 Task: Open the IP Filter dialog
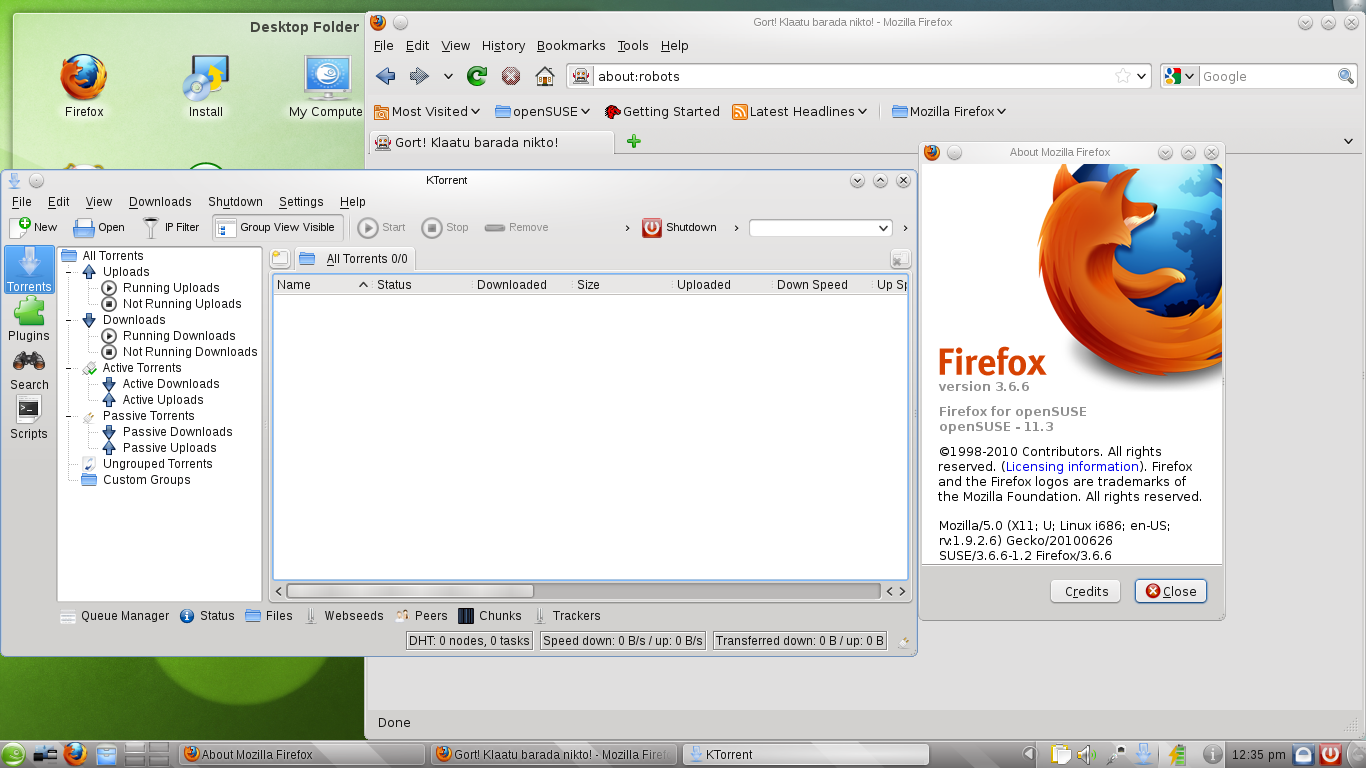coord(171,227)
